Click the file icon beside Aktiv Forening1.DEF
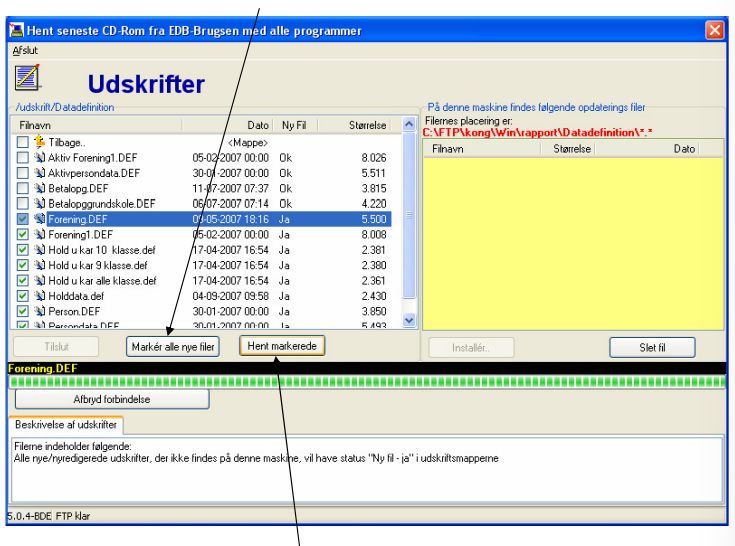This screenshot has height=546, width=735. 40,157
